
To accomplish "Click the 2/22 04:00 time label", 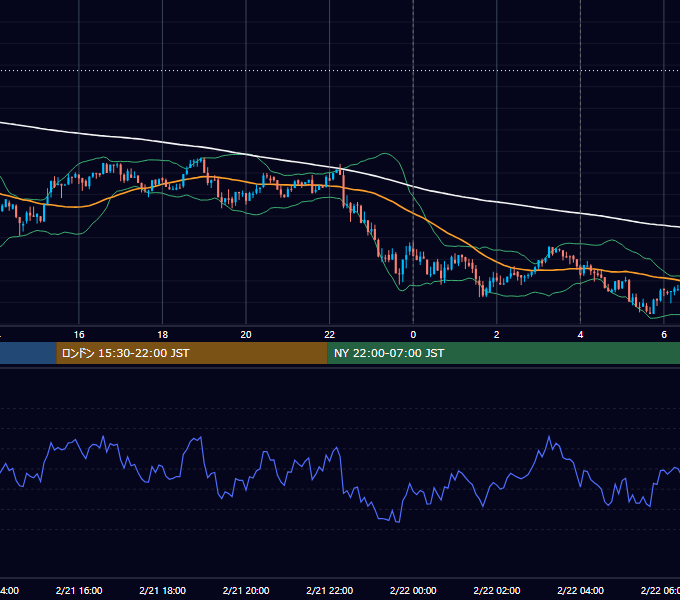I will coord(580,590).
